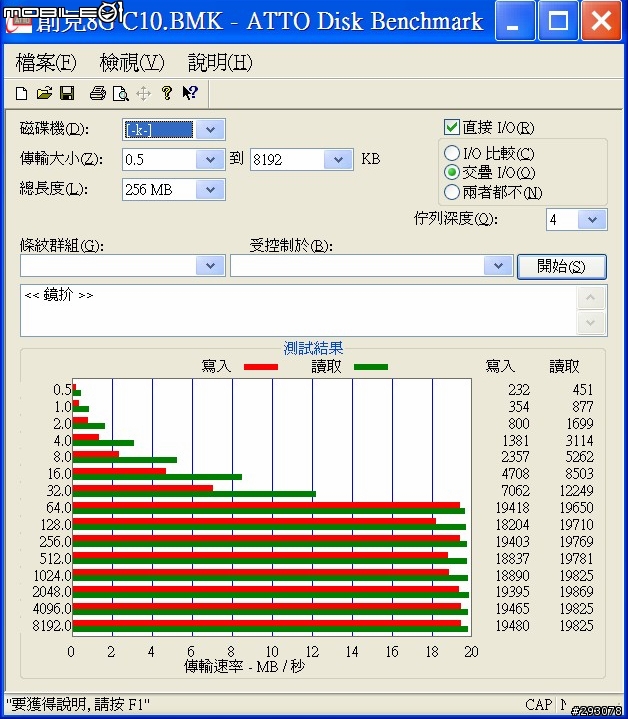The height and width of the screenshot is (719, 628).
Task: Select the I/O 比較 radio button
Action: (452, 153)
